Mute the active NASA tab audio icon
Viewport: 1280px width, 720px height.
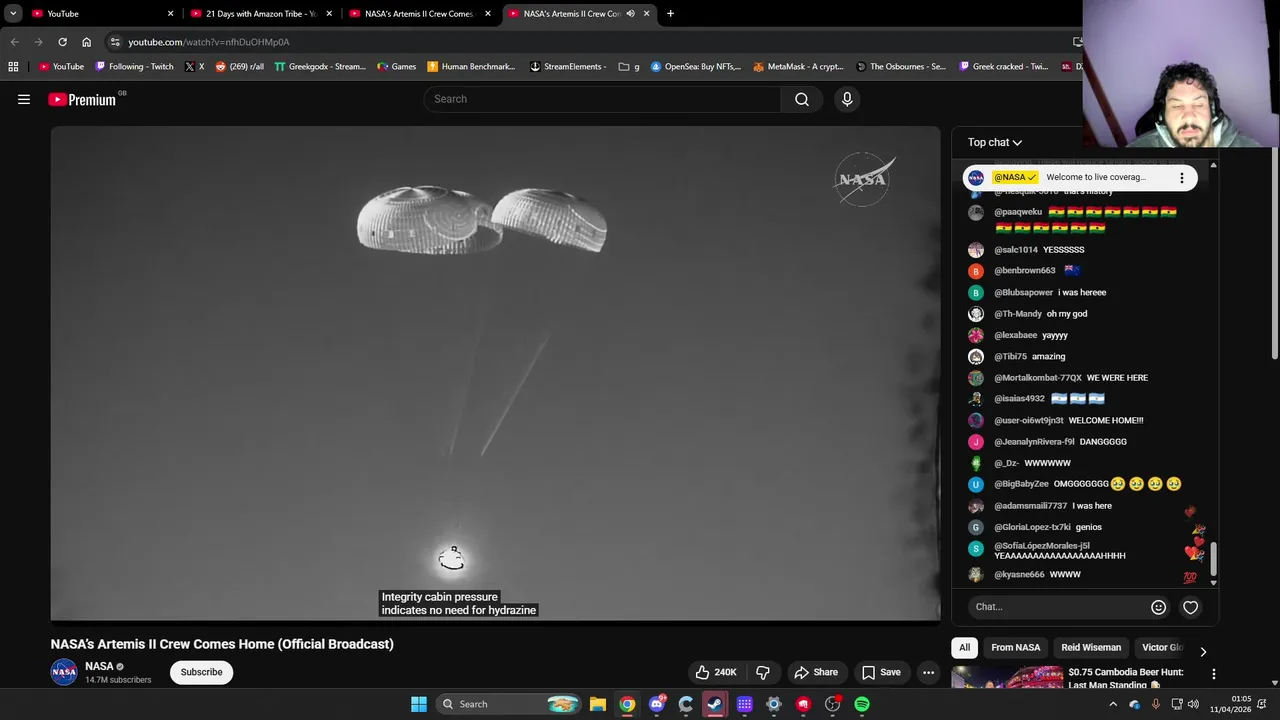pyautogui.click(x=630, y=13)
